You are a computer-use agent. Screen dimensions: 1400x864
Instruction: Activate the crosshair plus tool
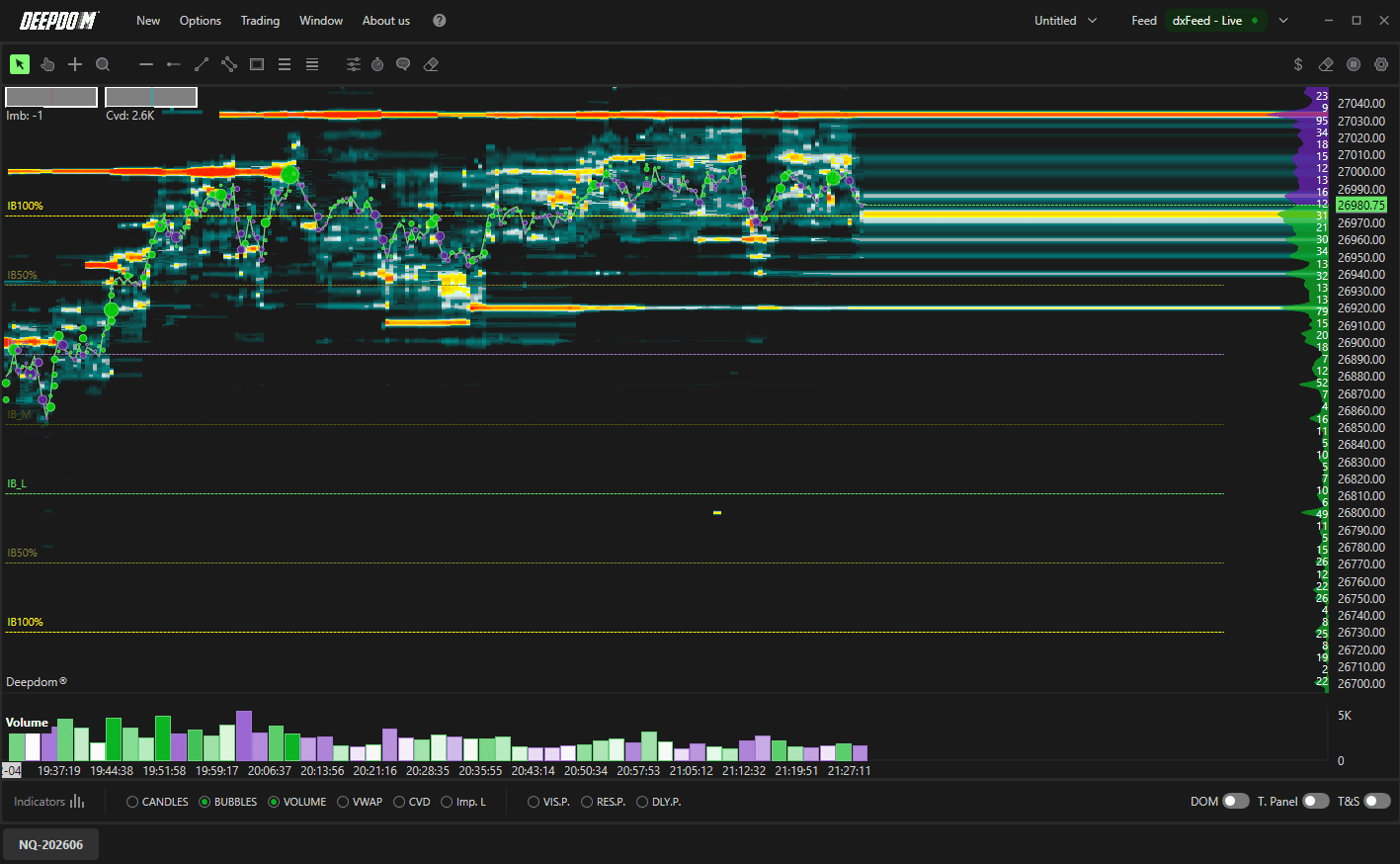point(75,64)
